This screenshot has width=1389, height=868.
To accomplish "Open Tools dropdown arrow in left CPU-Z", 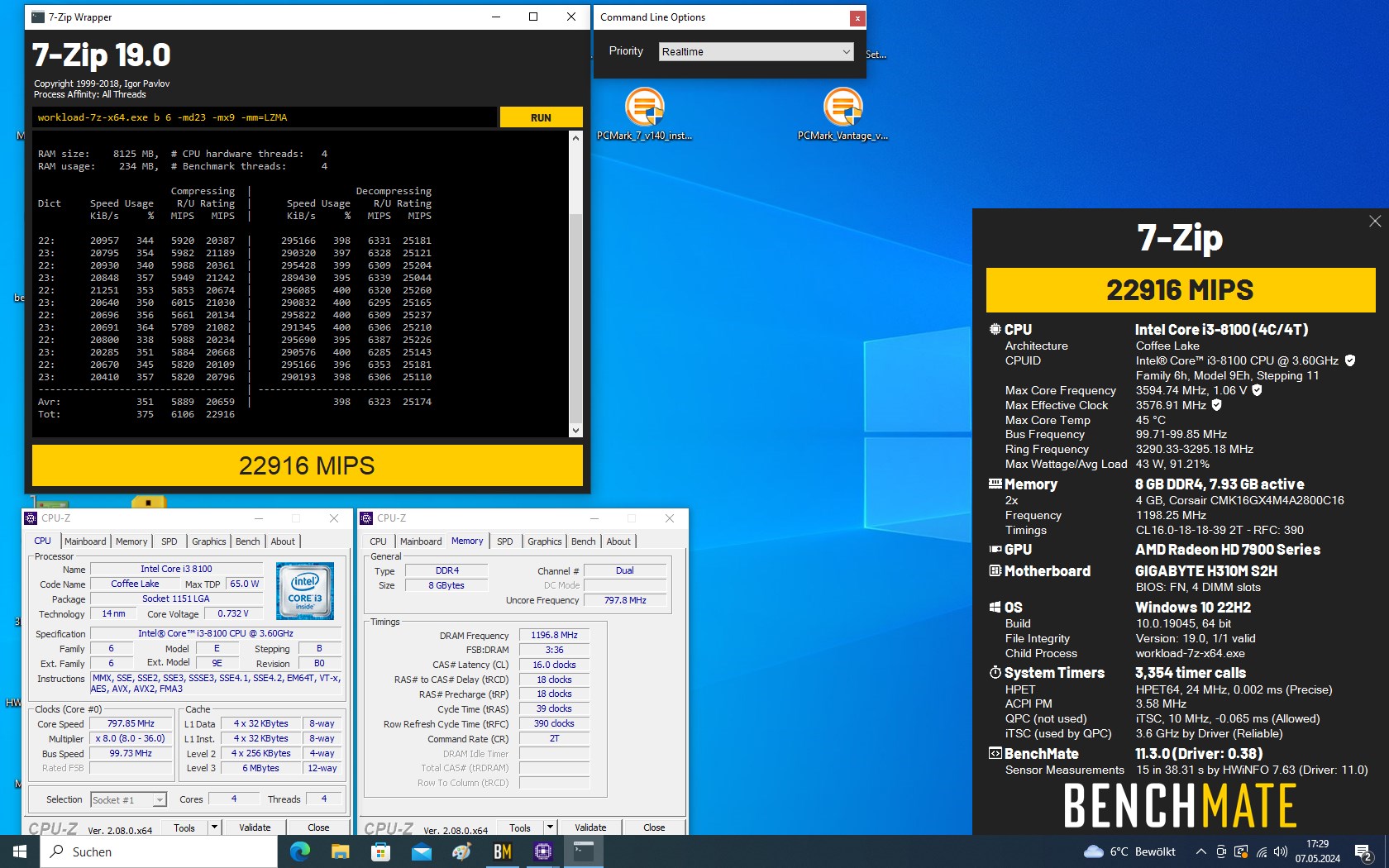I will click(214, 827).
